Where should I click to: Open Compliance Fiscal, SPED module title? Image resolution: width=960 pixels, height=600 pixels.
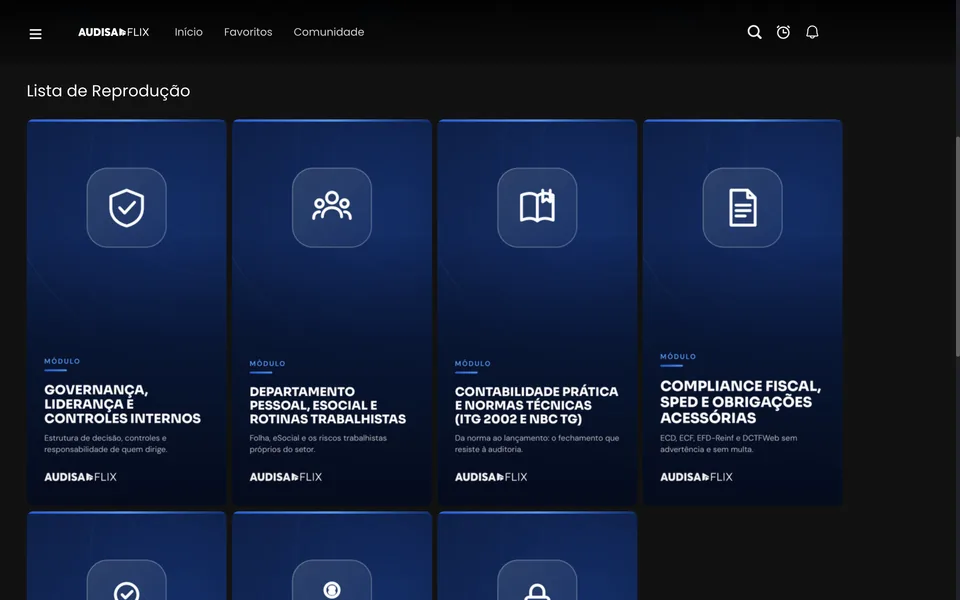pyautogui.click(x=740, y=402)
